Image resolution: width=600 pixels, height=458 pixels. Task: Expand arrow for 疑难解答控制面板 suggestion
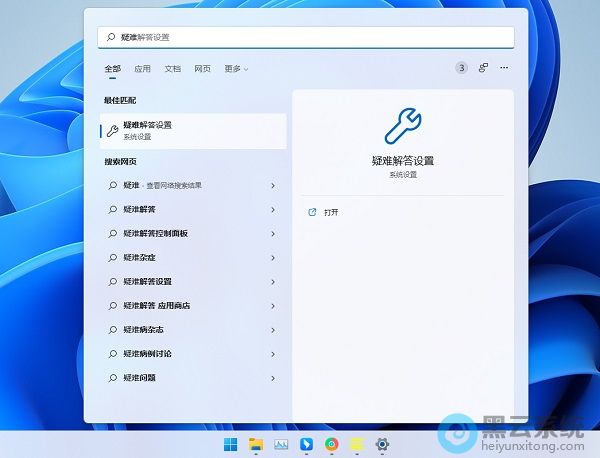click(273, 233)
